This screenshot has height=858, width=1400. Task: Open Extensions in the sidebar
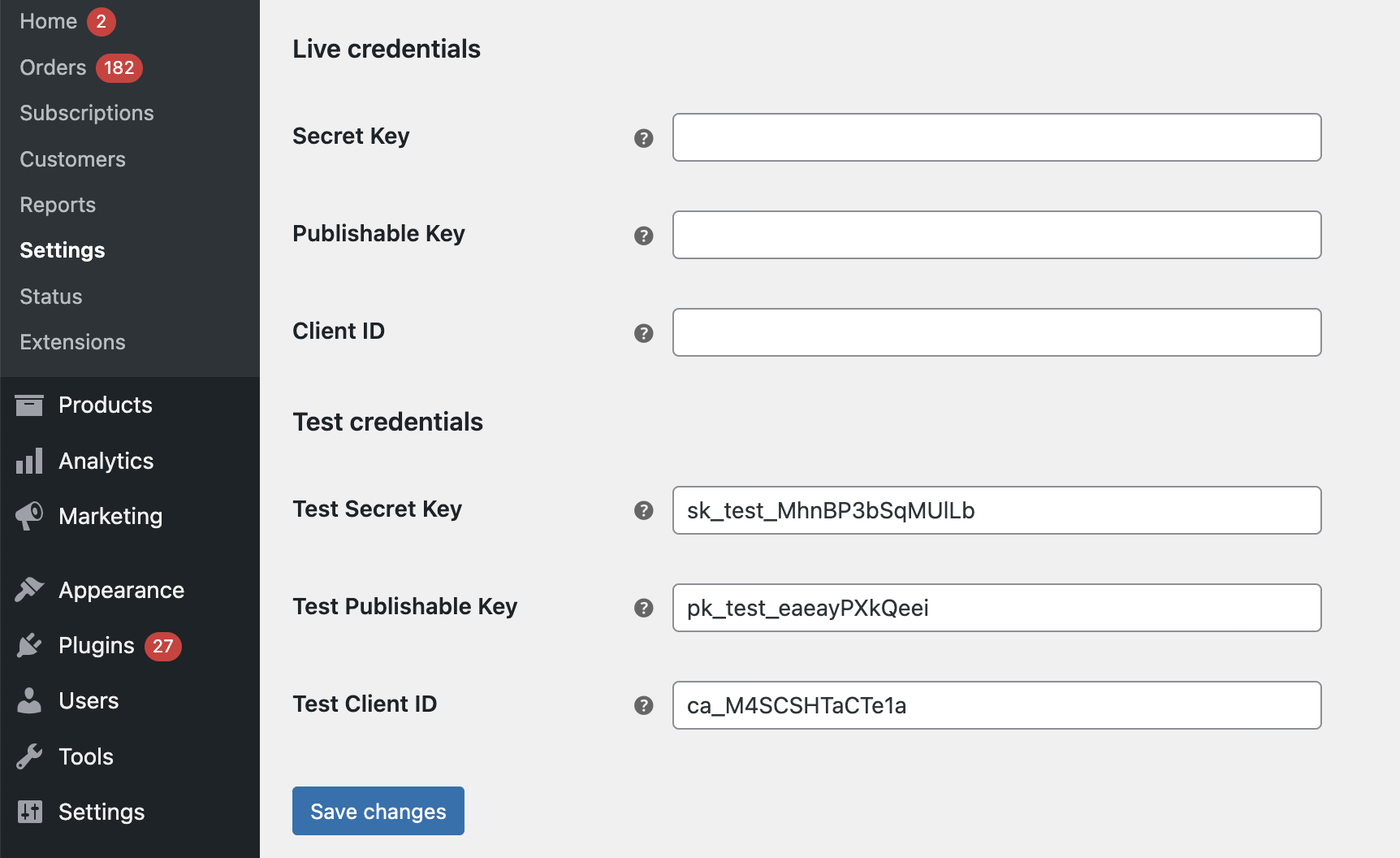(72, 342)
